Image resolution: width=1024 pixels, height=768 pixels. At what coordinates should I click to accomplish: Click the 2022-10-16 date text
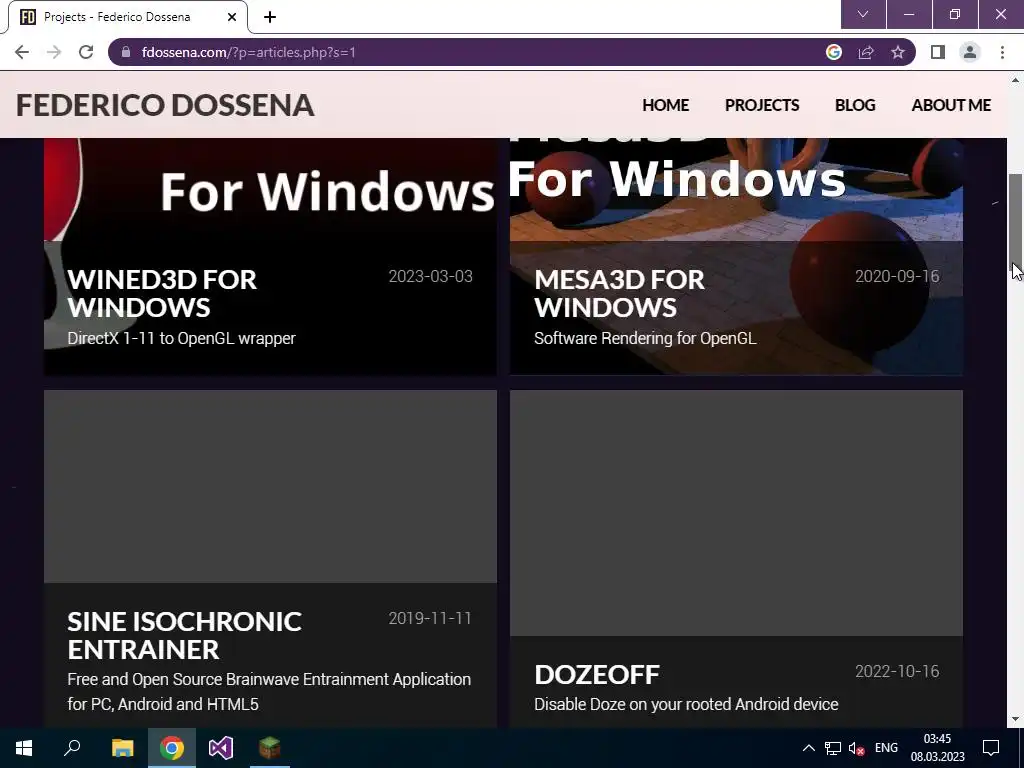pyautogui.click(x=897, y=671)
